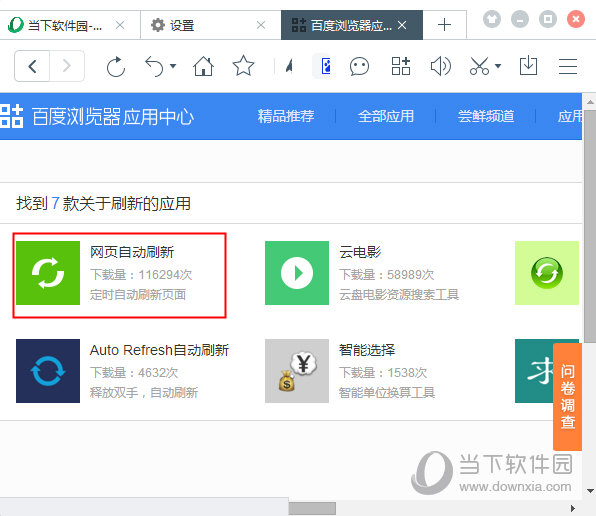Viewport: 596px width, 516px height.
Task: Click the 找到 7 款关于刷新的应用 heading
Action: [x=103, y=203]
